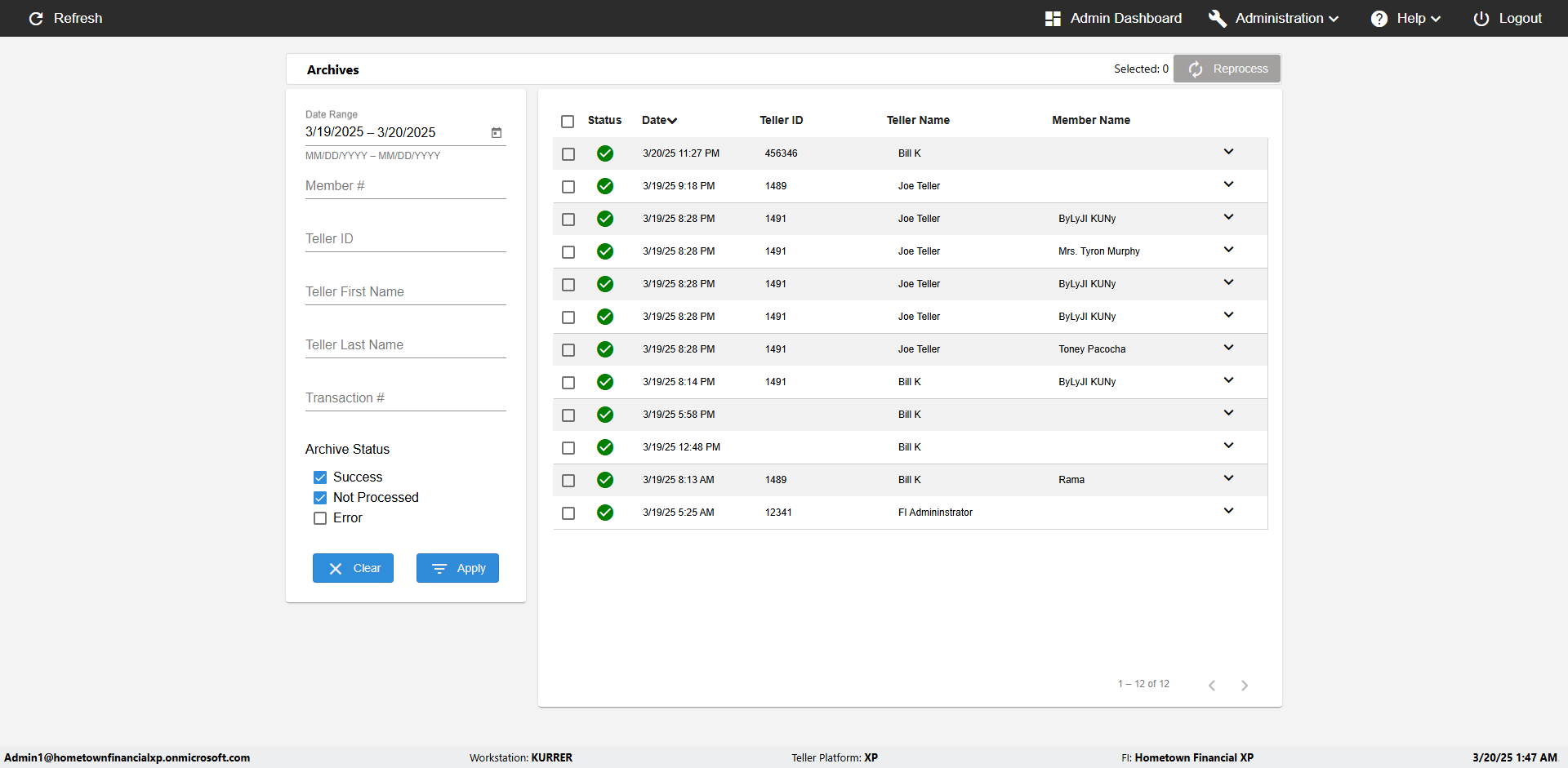Expand the Rama transaction row
This screenshot has height=768, width=1568.
tap(1228, 478)
